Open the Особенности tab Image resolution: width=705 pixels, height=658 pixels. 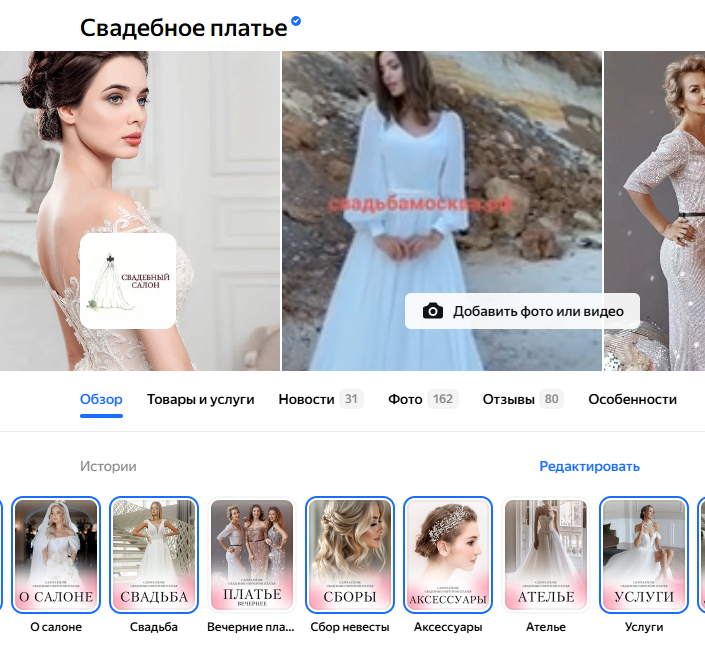pyautogui.click(x=632, y=399)
